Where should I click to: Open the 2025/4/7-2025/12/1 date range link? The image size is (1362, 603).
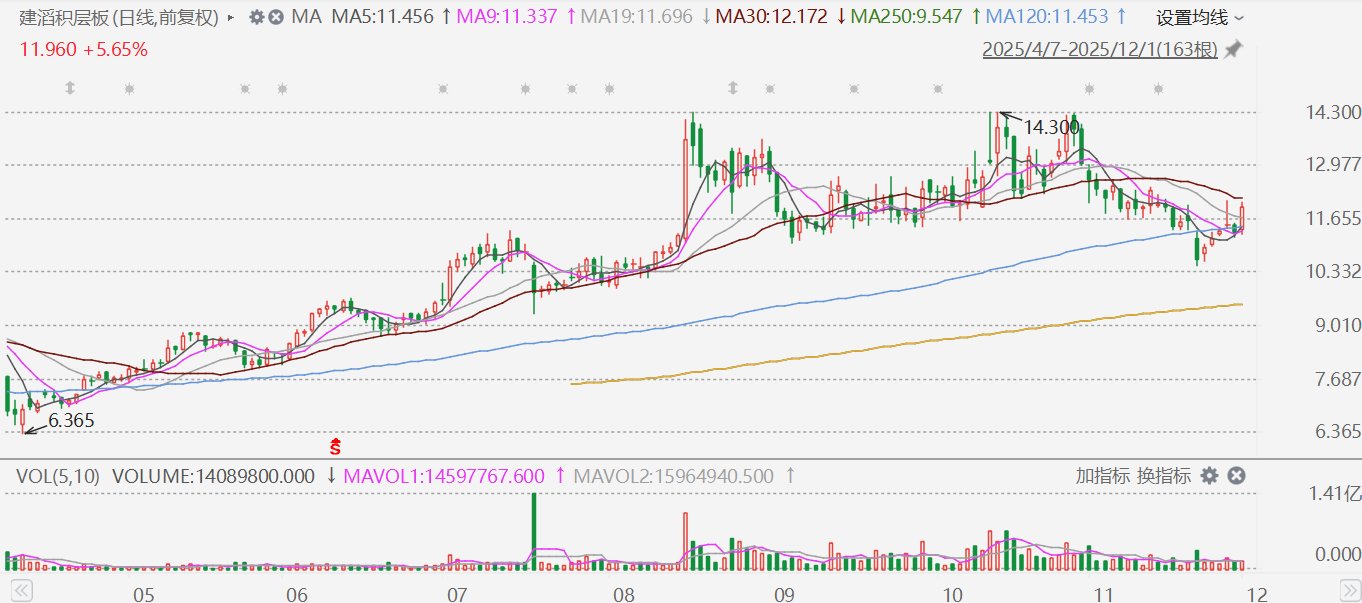[1099, 50]
